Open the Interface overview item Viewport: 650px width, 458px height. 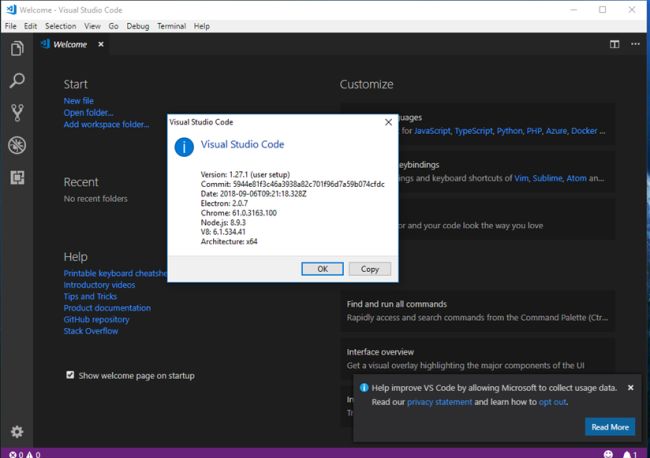[478, 359]
